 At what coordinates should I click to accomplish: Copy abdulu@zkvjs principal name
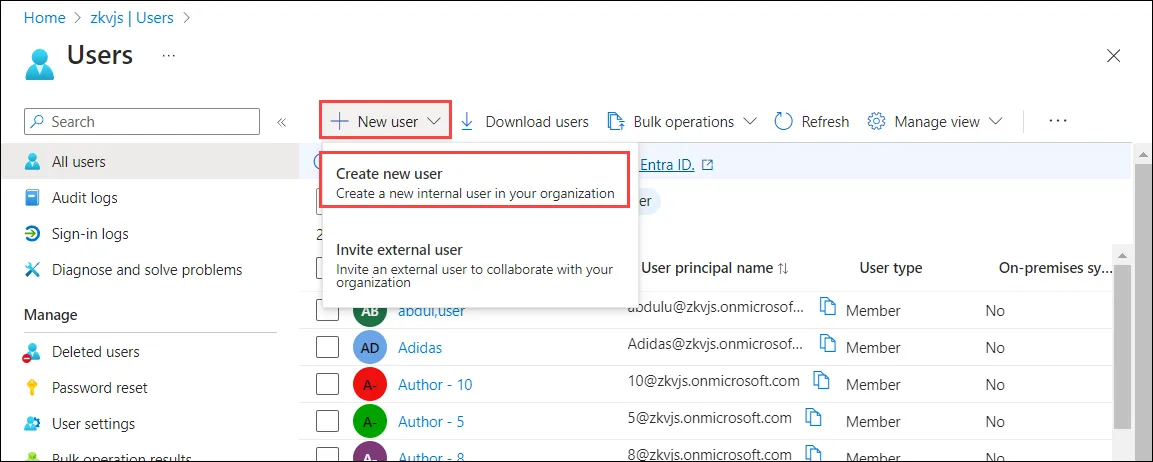point(829,306)
